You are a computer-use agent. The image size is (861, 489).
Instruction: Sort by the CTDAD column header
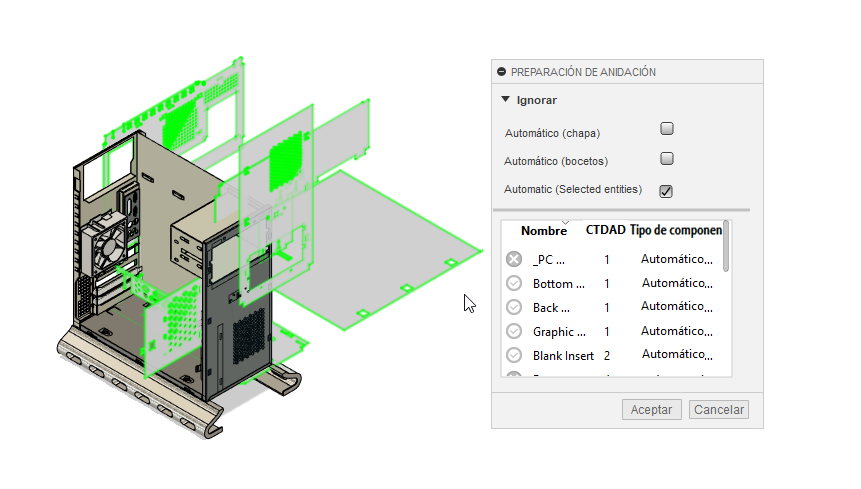click(605, 230)
